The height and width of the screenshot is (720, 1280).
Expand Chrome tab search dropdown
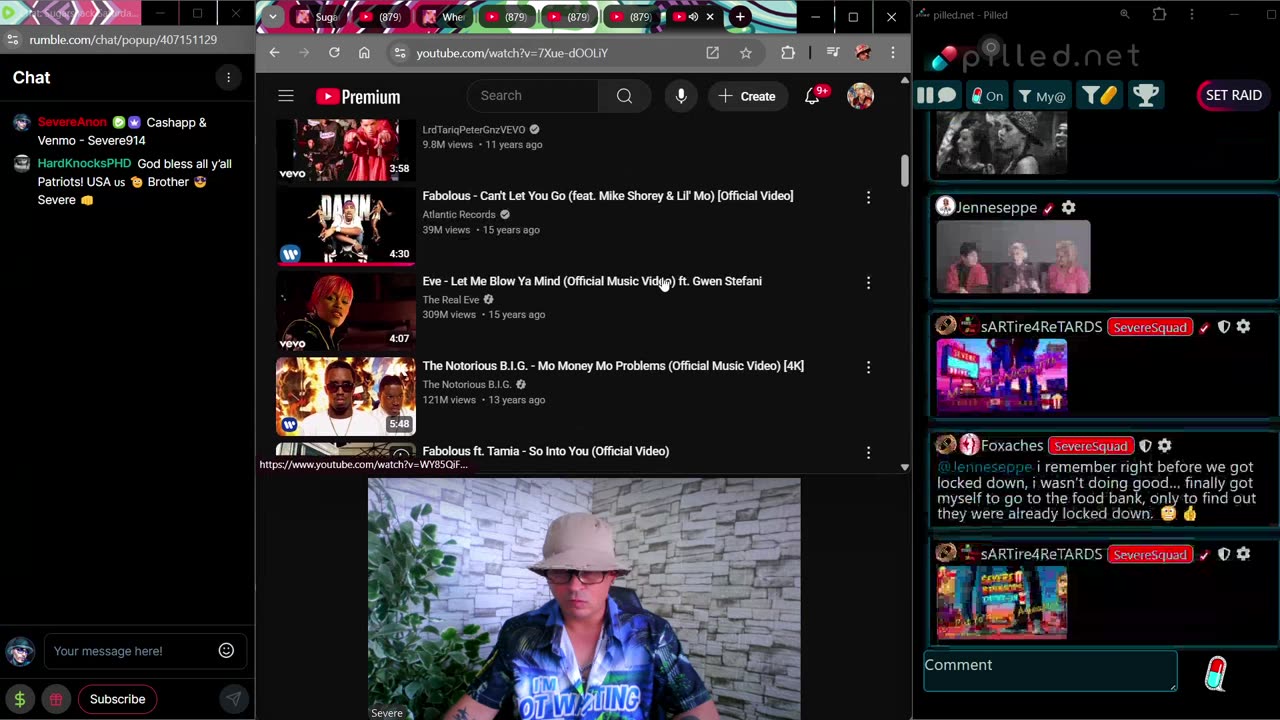(272, 17)
